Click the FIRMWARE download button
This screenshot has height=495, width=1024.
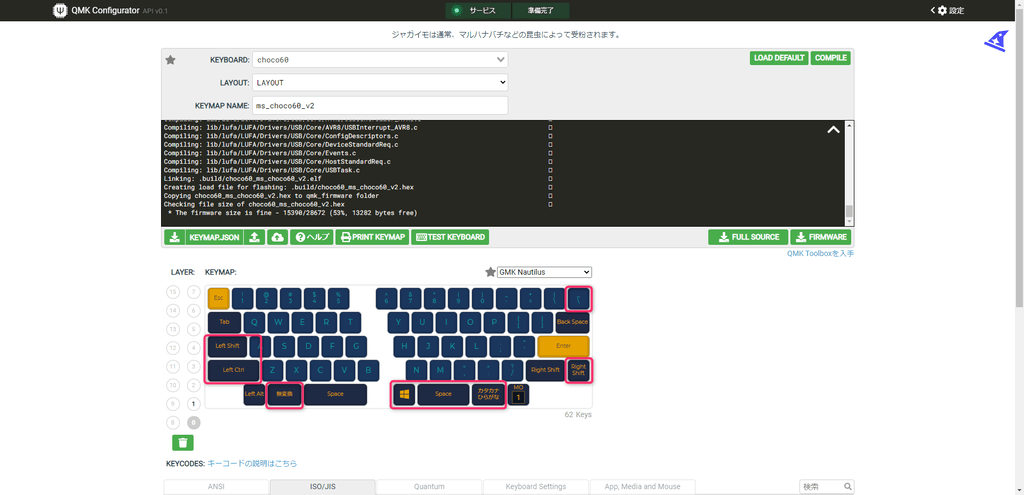pos(820,237)
